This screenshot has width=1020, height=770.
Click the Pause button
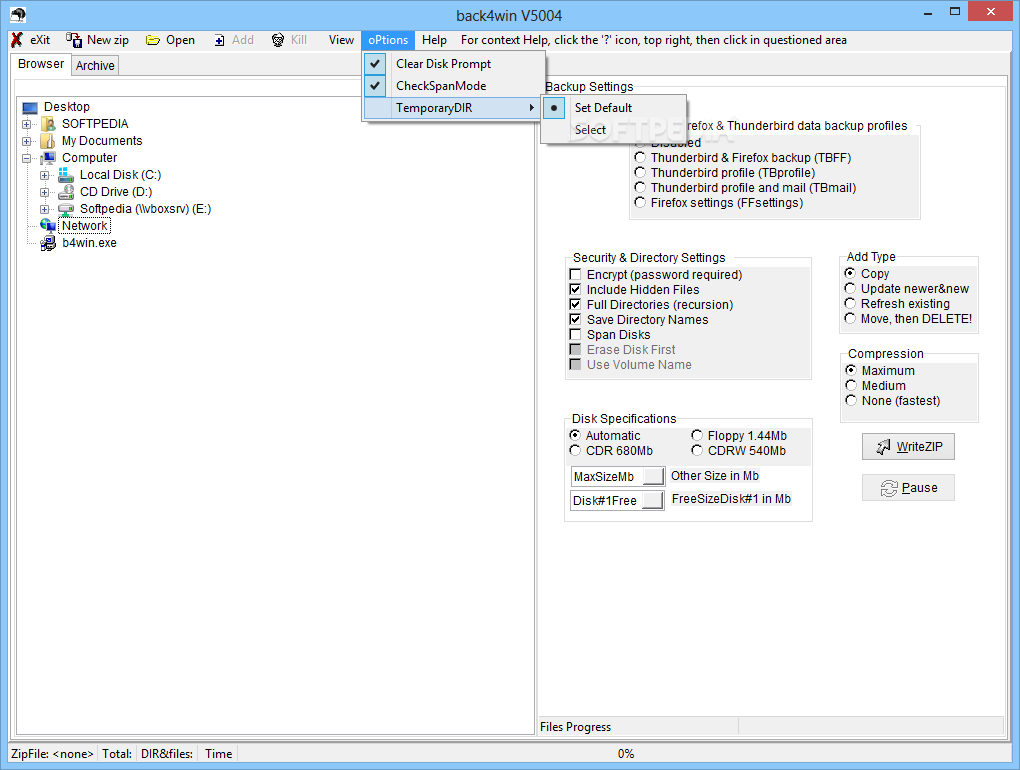(908, 488)
